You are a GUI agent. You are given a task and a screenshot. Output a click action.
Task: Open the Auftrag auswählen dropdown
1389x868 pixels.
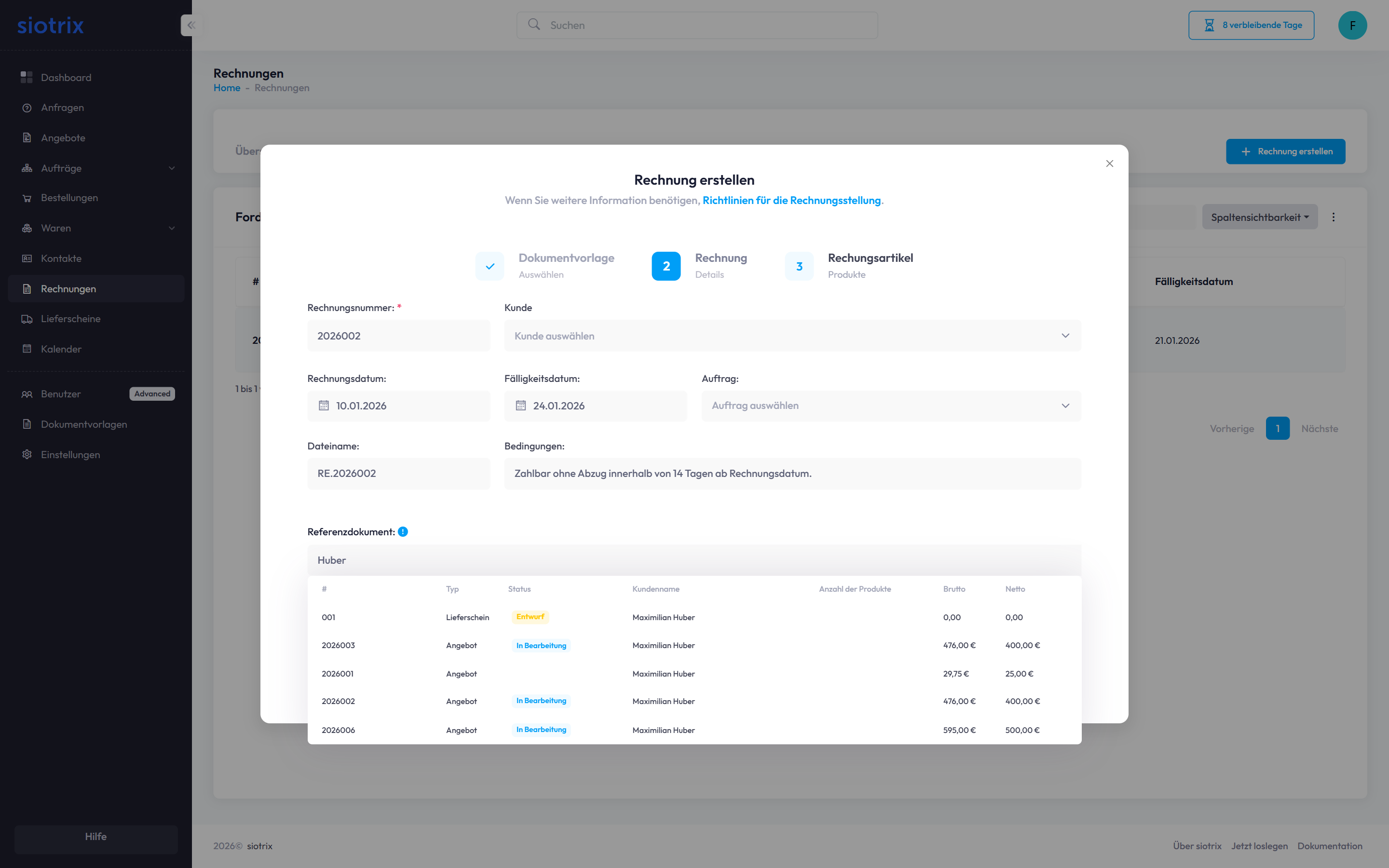[x=891, y=406]
